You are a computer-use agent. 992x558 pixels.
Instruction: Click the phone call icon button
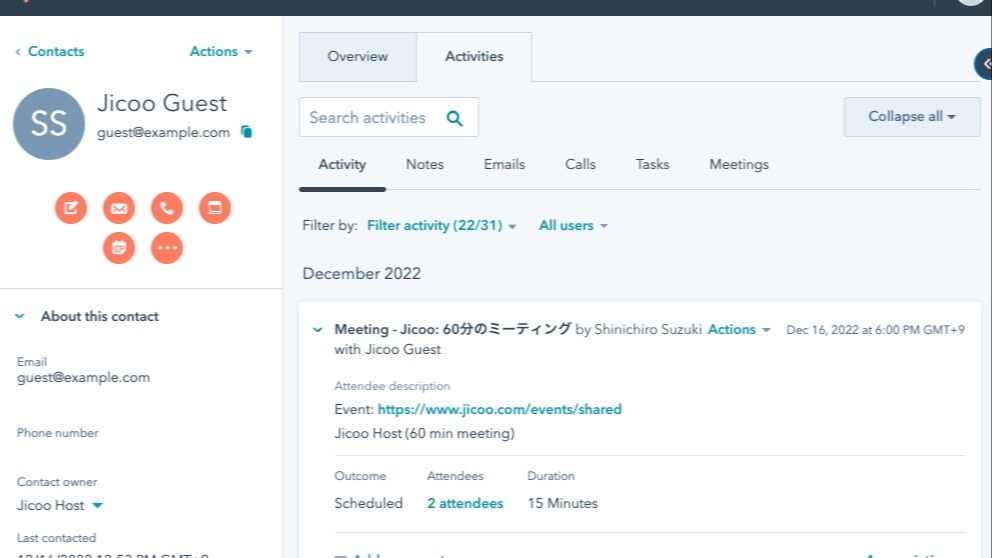[167, 208]
